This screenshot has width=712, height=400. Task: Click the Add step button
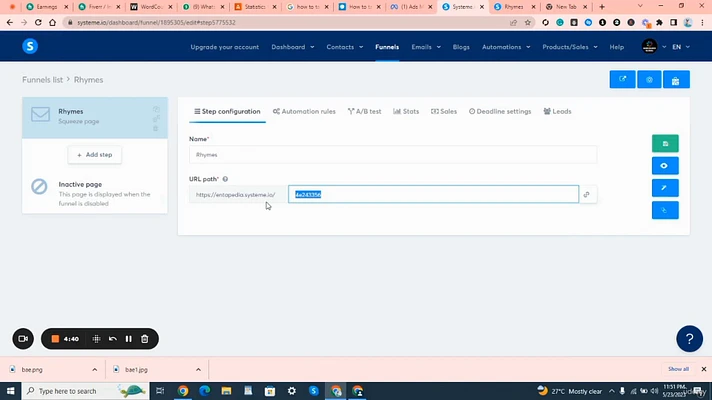click(x=95, y=155)
